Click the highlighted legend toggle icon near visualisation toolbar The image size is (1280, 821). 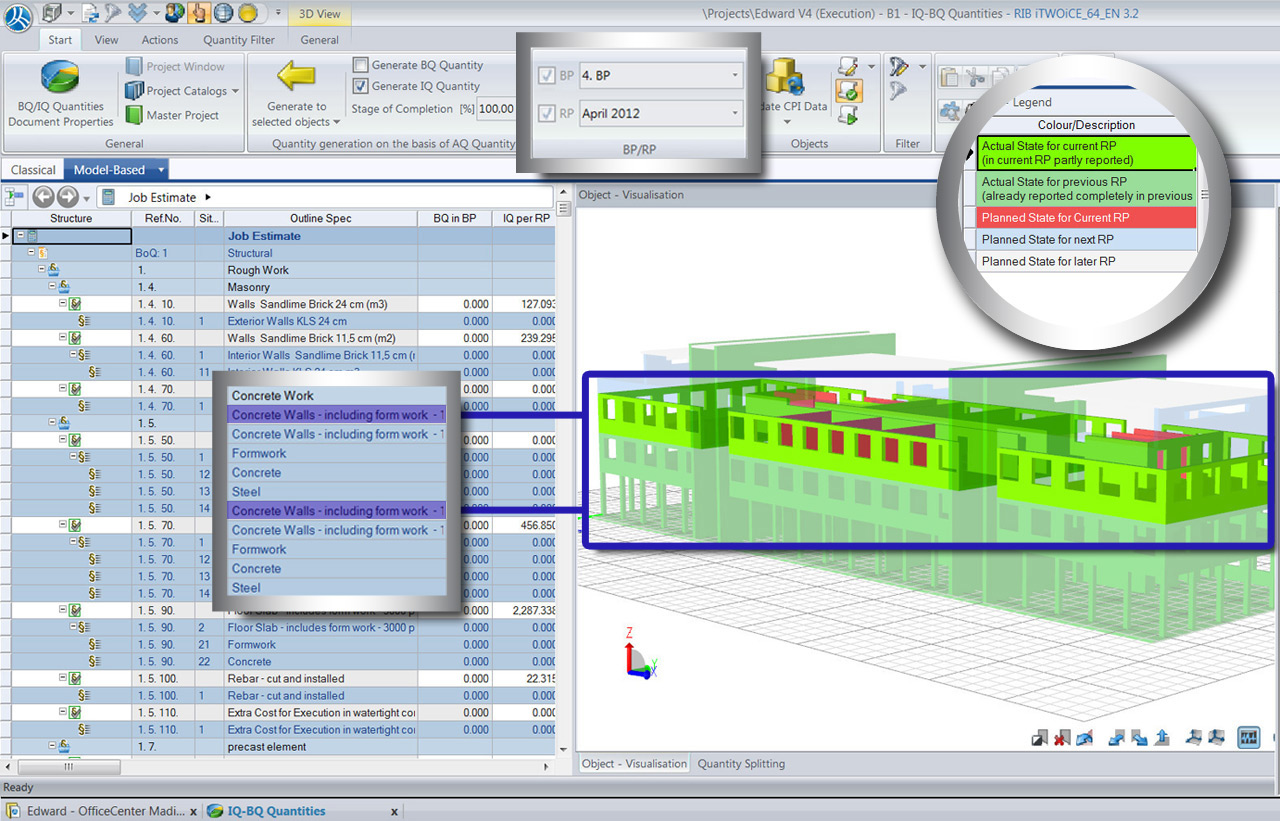click(x=1249, y=739)
